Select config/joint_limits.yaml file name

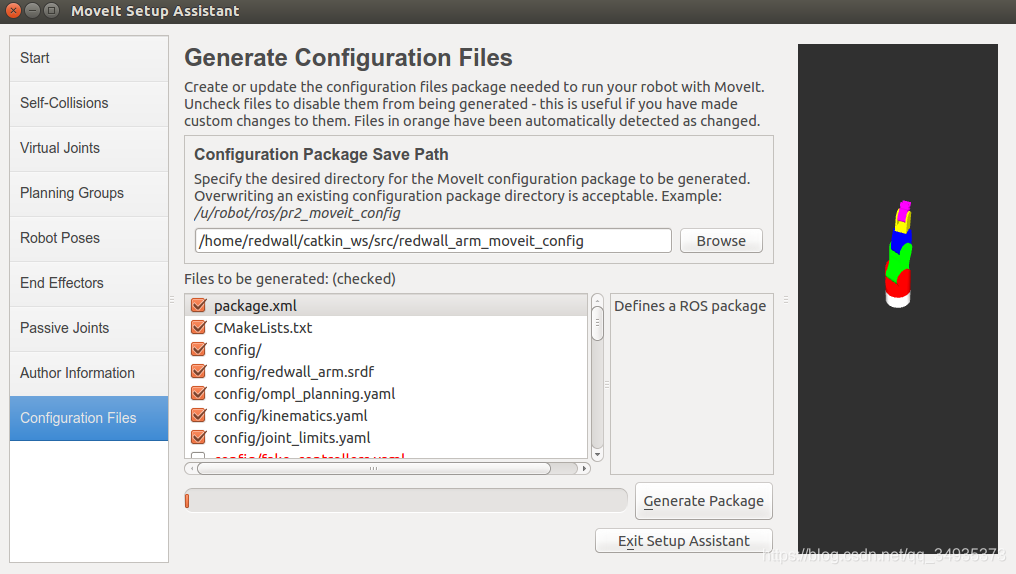292,438
